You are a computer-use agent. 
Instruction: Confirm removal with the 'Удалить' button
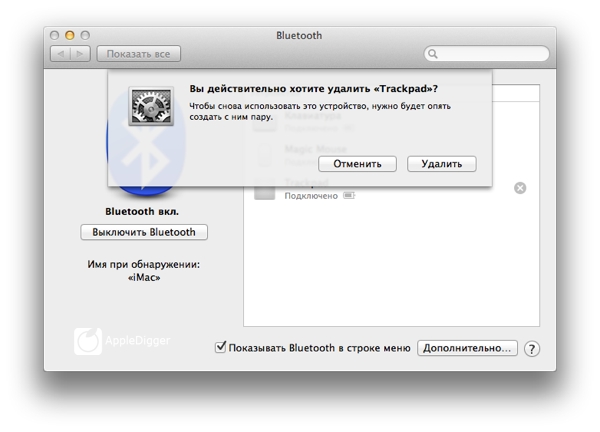coord(441,163)
